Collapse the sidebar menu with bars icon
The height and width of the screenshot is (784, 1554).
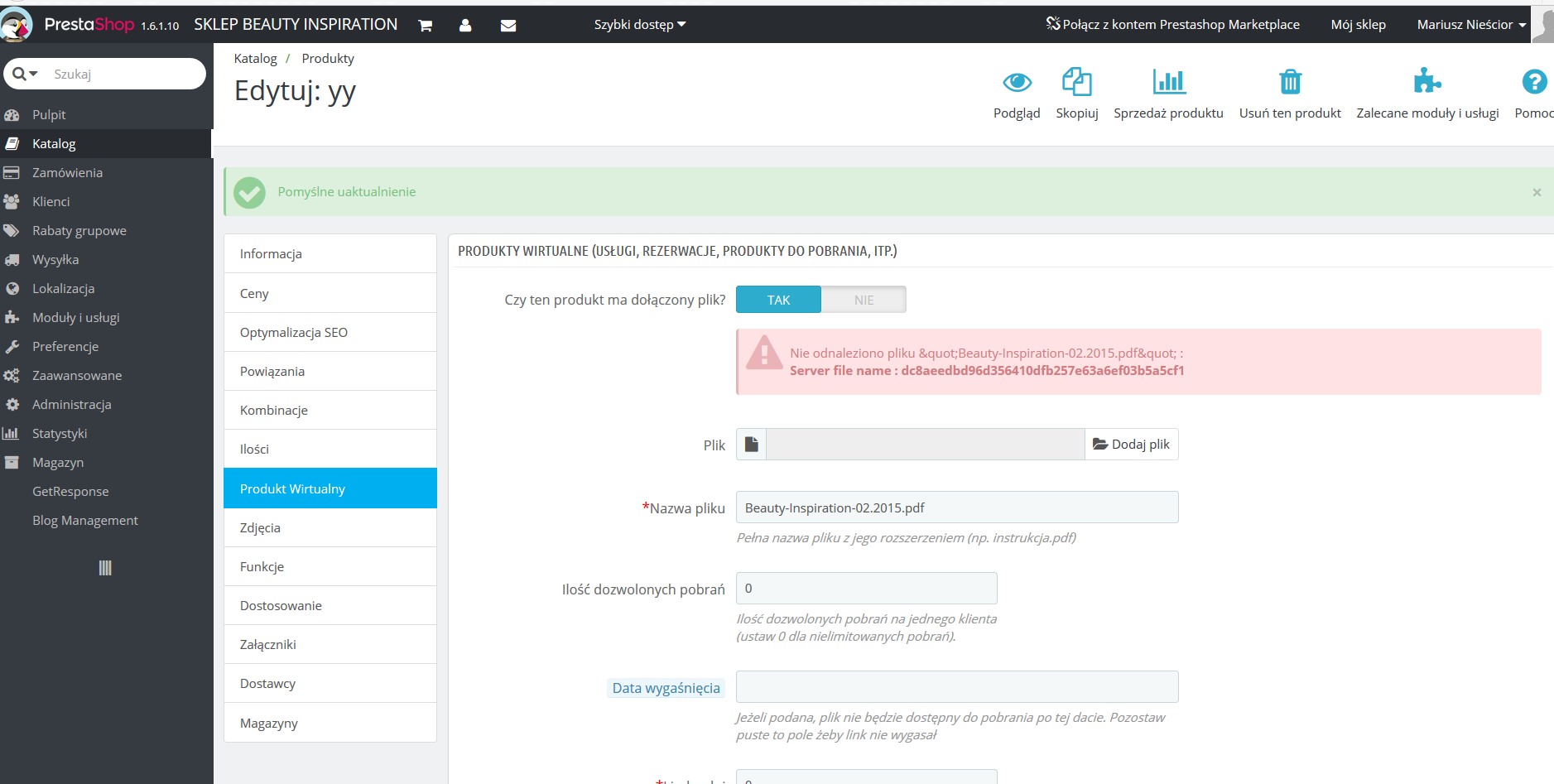click(105, 568)
